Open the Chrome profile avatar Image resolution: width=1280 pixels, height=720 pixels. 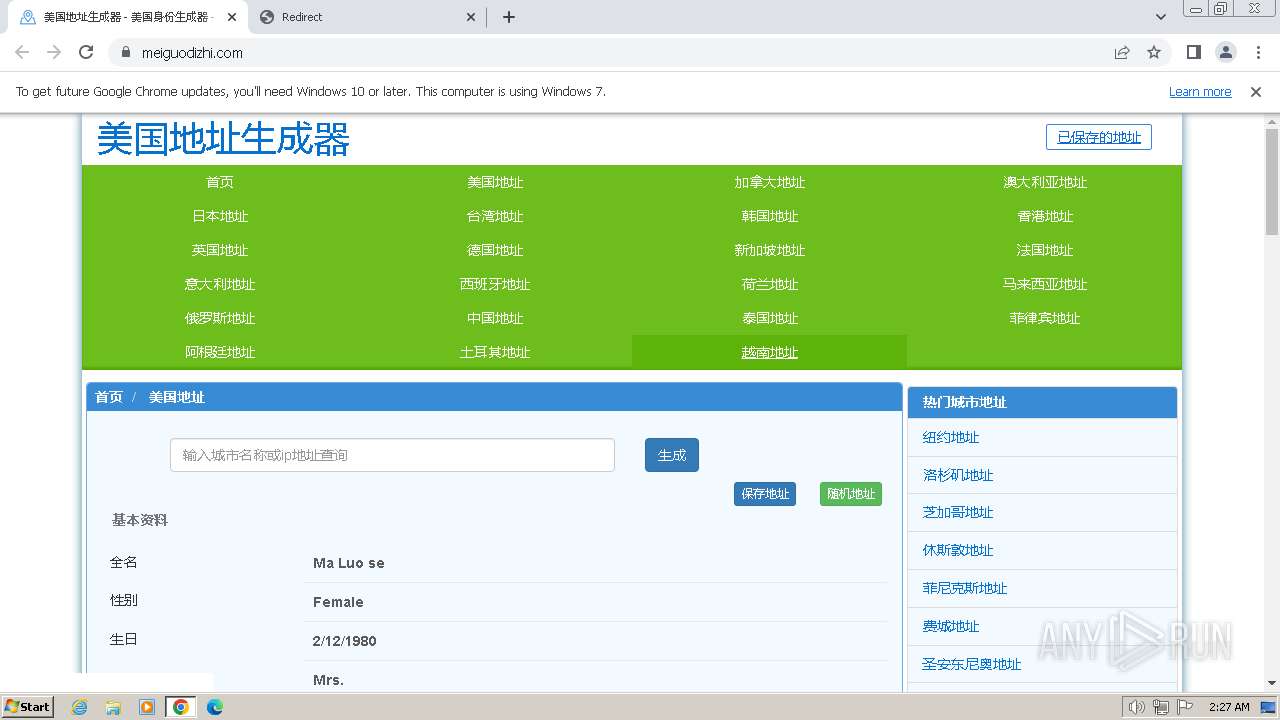[x=1226, y=53]
